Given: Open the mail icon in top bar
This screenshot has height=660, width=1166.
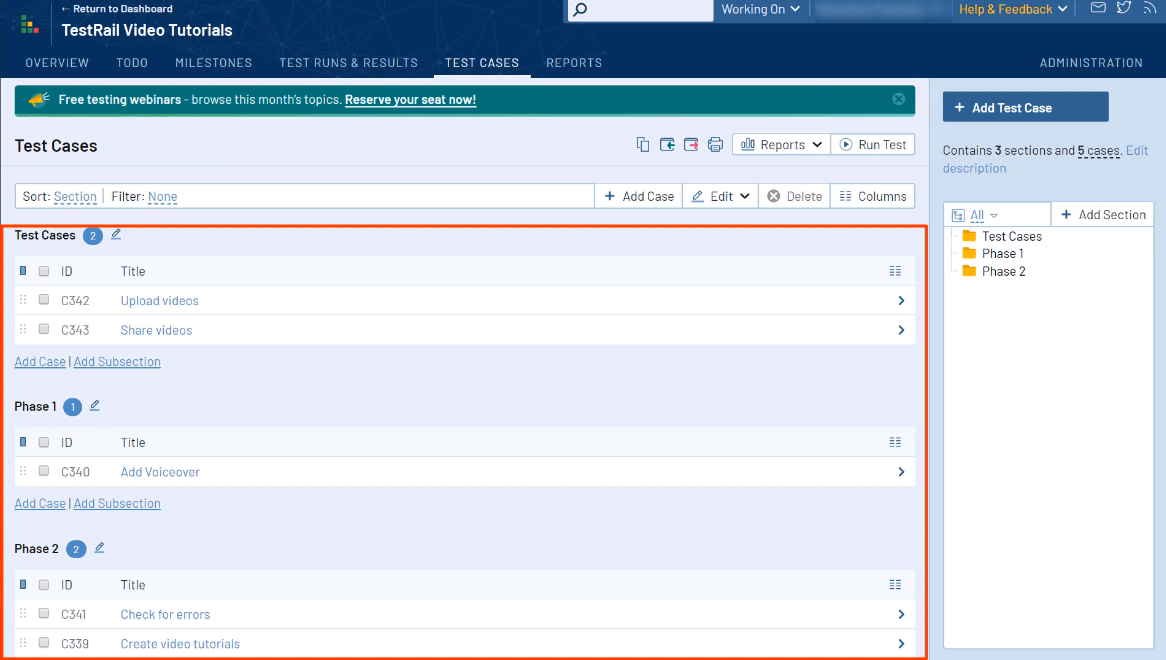Looking at the screenshot, I should (x=1098, y=9).
